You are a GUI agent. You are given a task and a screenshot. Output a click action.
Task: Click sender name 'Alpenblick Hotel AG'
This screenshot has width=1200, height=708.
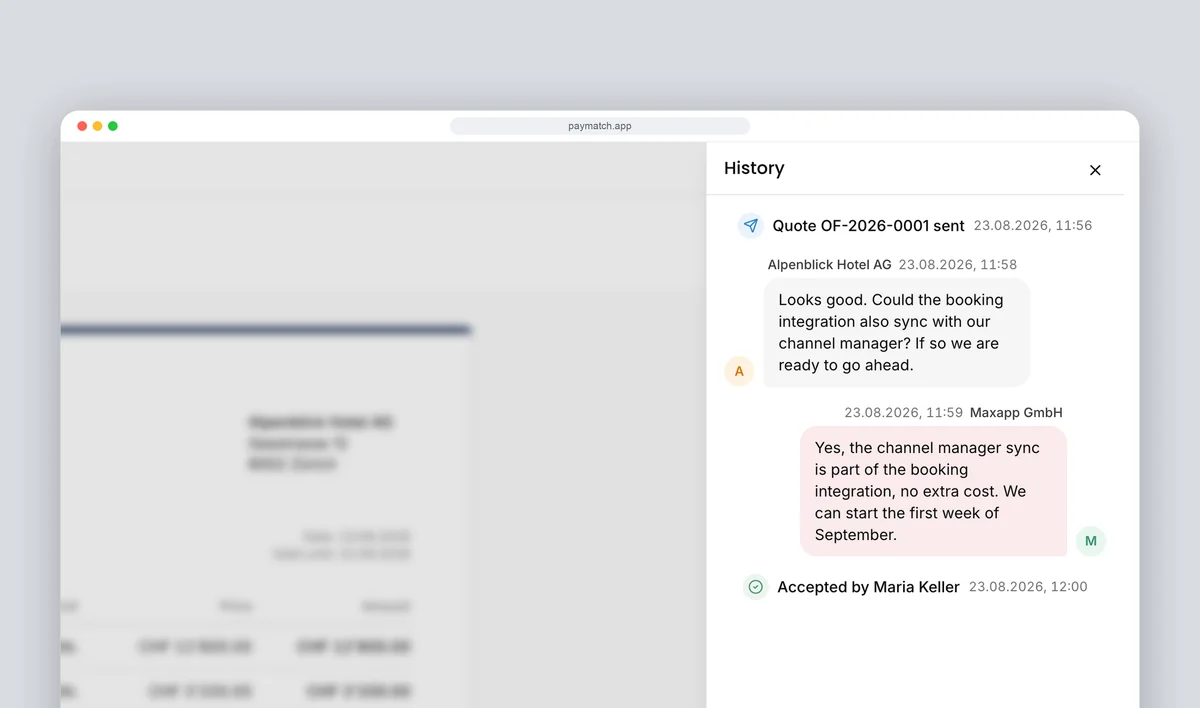[829, 265]
